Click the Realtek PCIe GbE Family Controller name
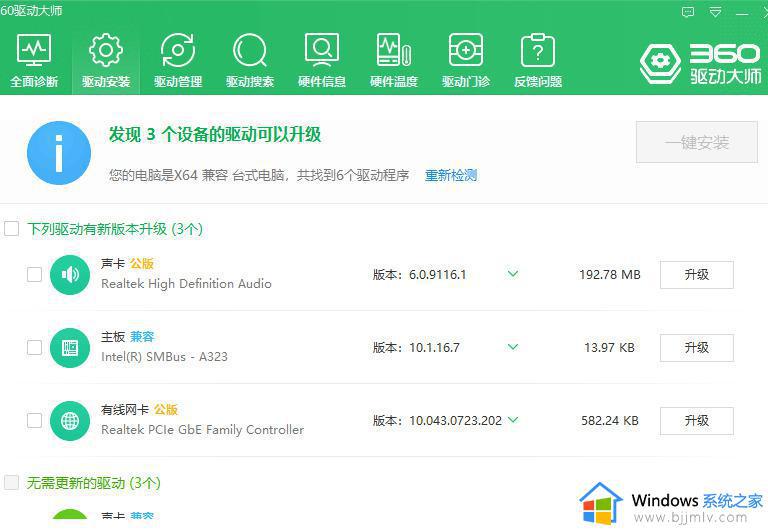Viewport: 768px width, 531px height. (202, 430)
